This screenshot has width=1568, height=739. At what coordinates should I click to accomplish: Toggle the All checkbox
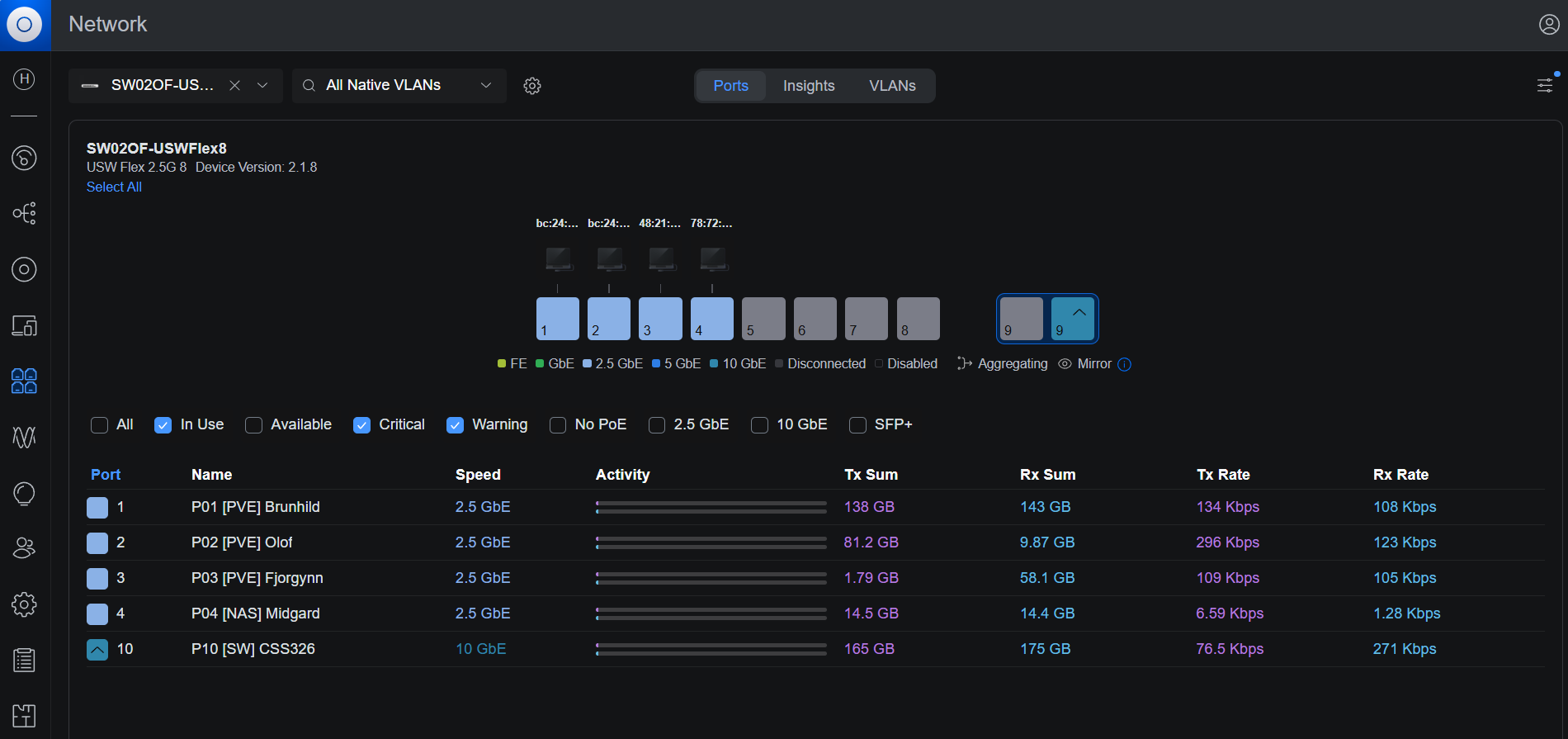(99, 425)
